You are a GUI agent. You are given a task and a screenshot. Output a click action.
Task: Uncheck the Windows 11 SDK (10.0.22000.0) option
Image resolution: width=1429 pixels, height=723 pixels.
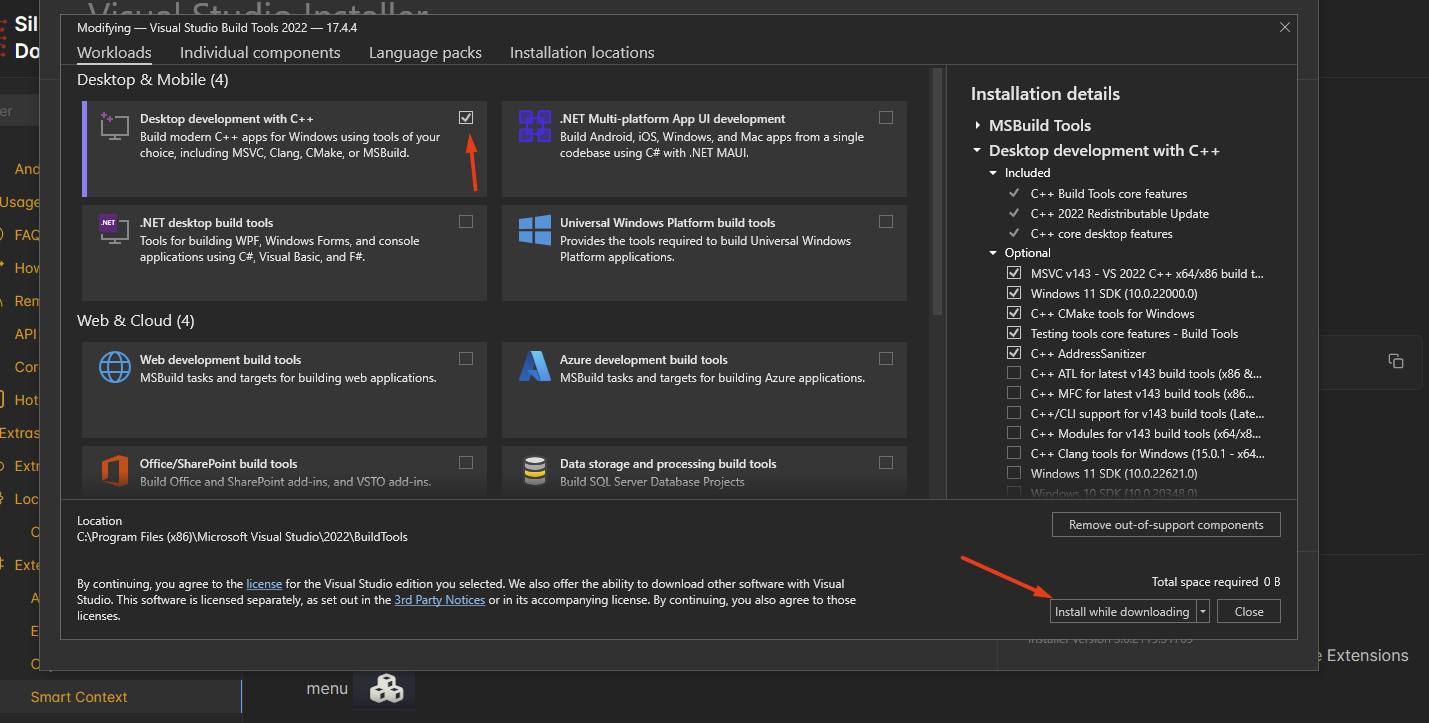(x=1013, y=293)
